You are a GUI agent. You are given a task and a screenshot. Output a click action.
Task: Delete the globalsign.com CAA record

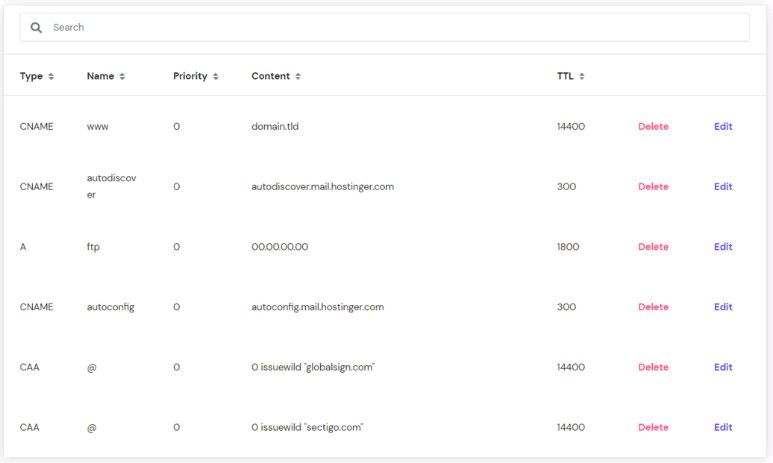click(x=653, y=367)
